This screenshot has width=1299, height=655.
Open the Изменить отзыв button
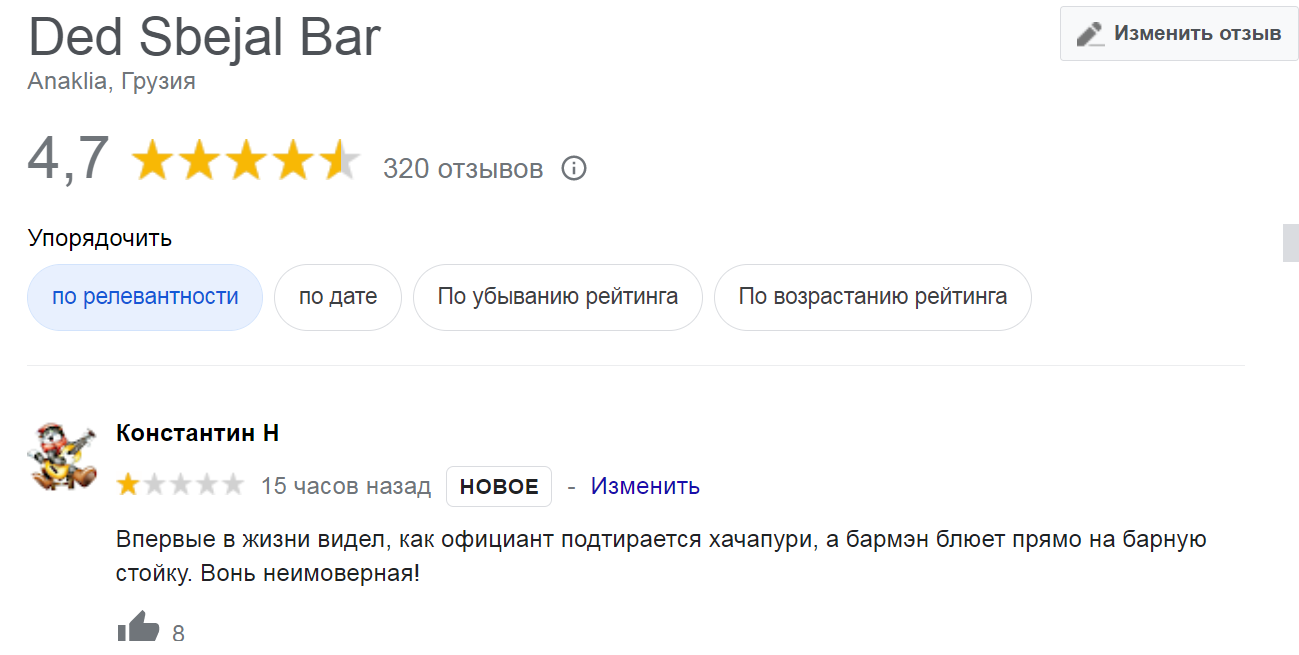point(1179,33)
